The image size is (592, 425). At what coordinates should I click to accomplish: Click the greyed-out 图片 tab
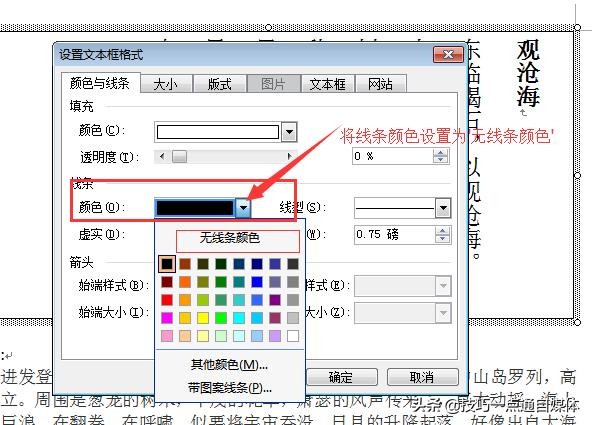pos(273,84)
